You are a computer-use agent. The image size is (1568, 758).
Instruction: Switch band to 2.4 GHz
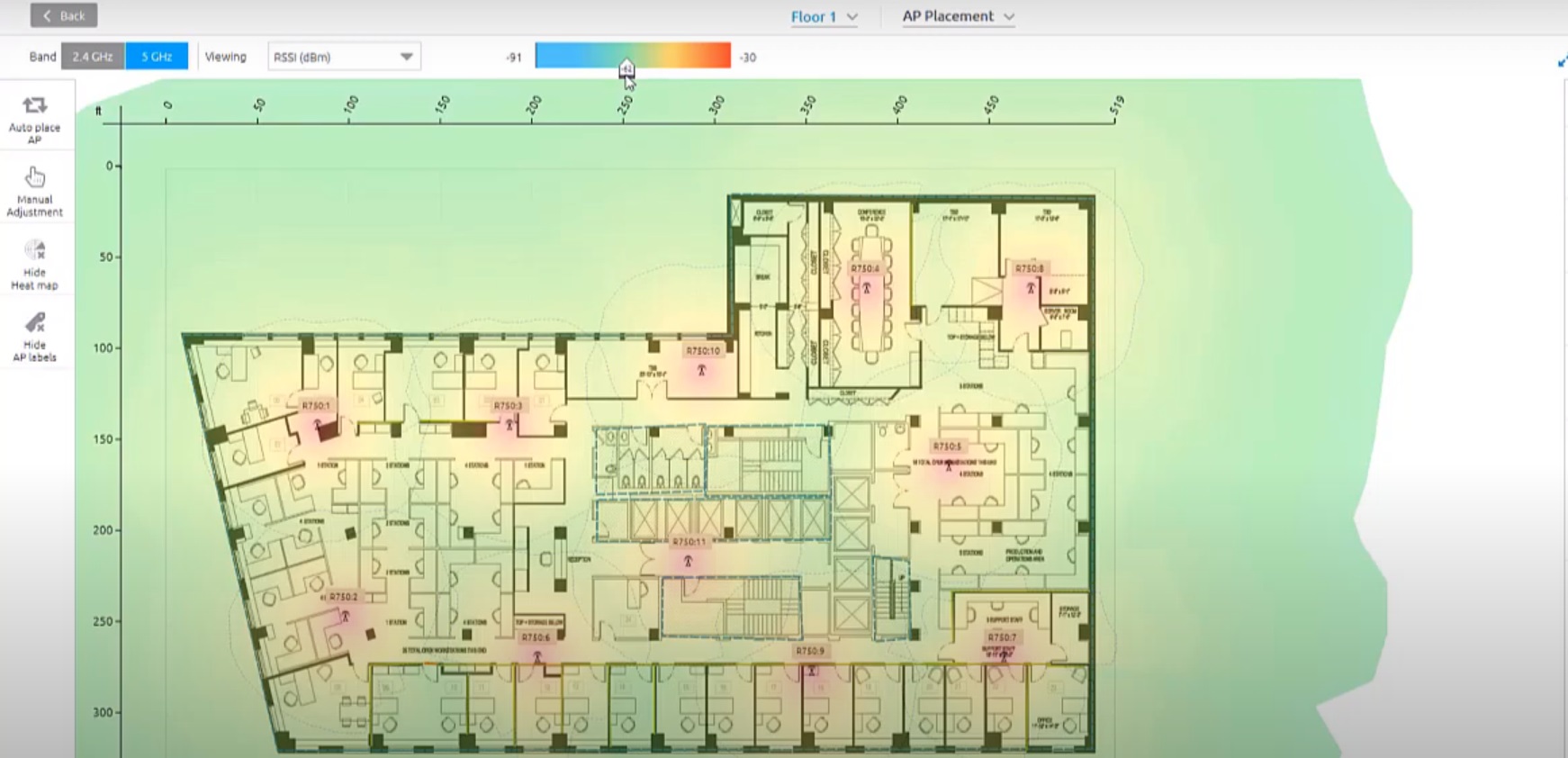pyautogui.click(x=93, y=57)
